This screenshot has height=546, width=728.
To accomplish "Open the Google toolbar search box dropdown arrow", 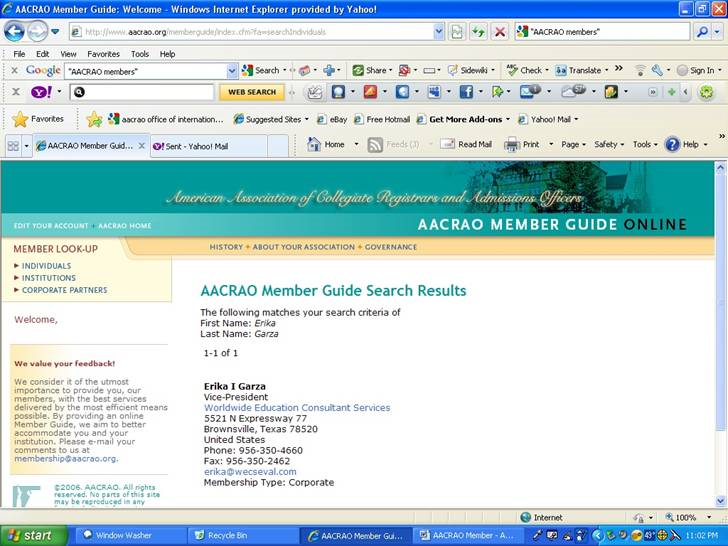I will (x=232, y=71).
